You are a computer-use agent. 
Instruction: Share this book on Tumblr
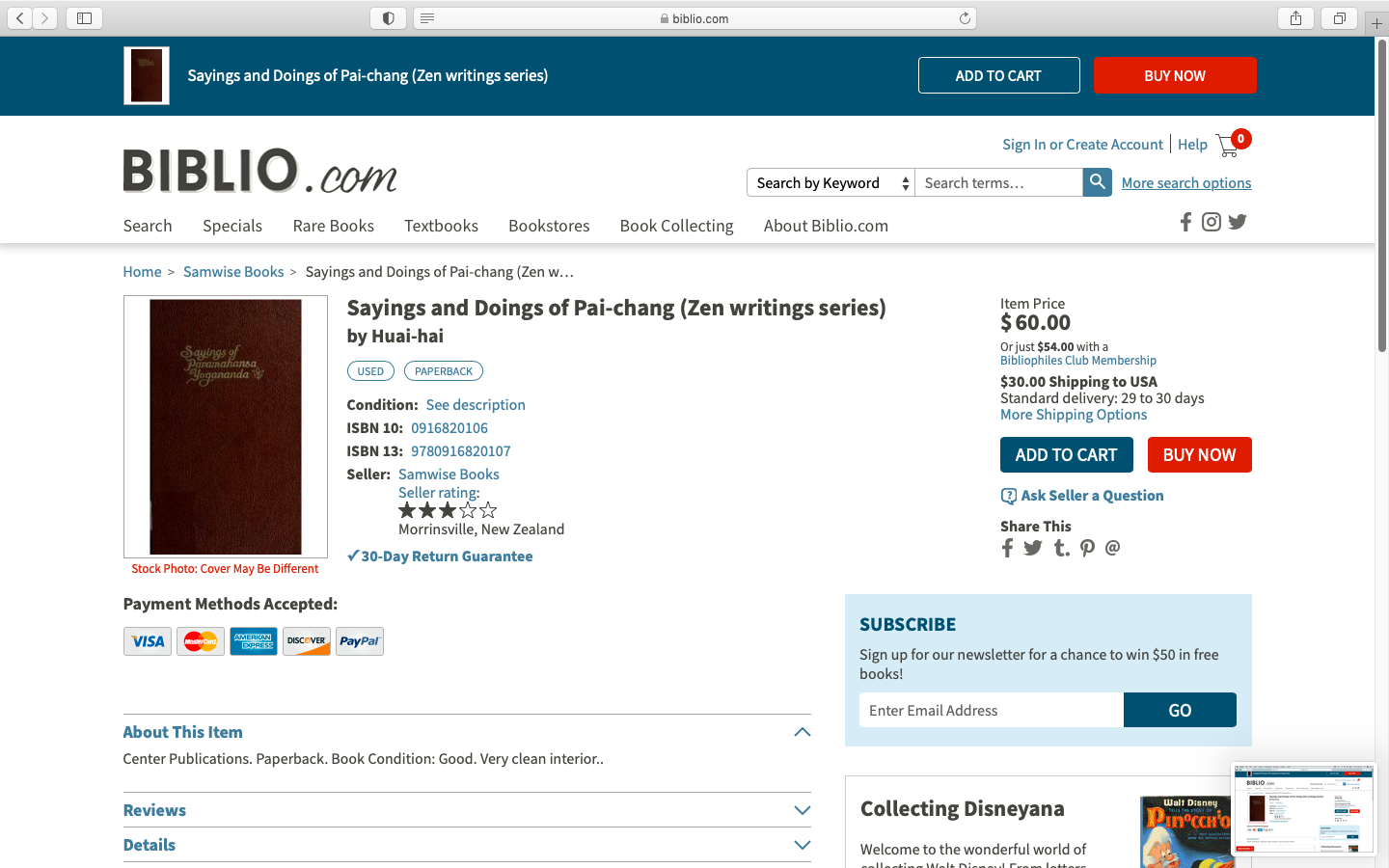point(1061,548)
